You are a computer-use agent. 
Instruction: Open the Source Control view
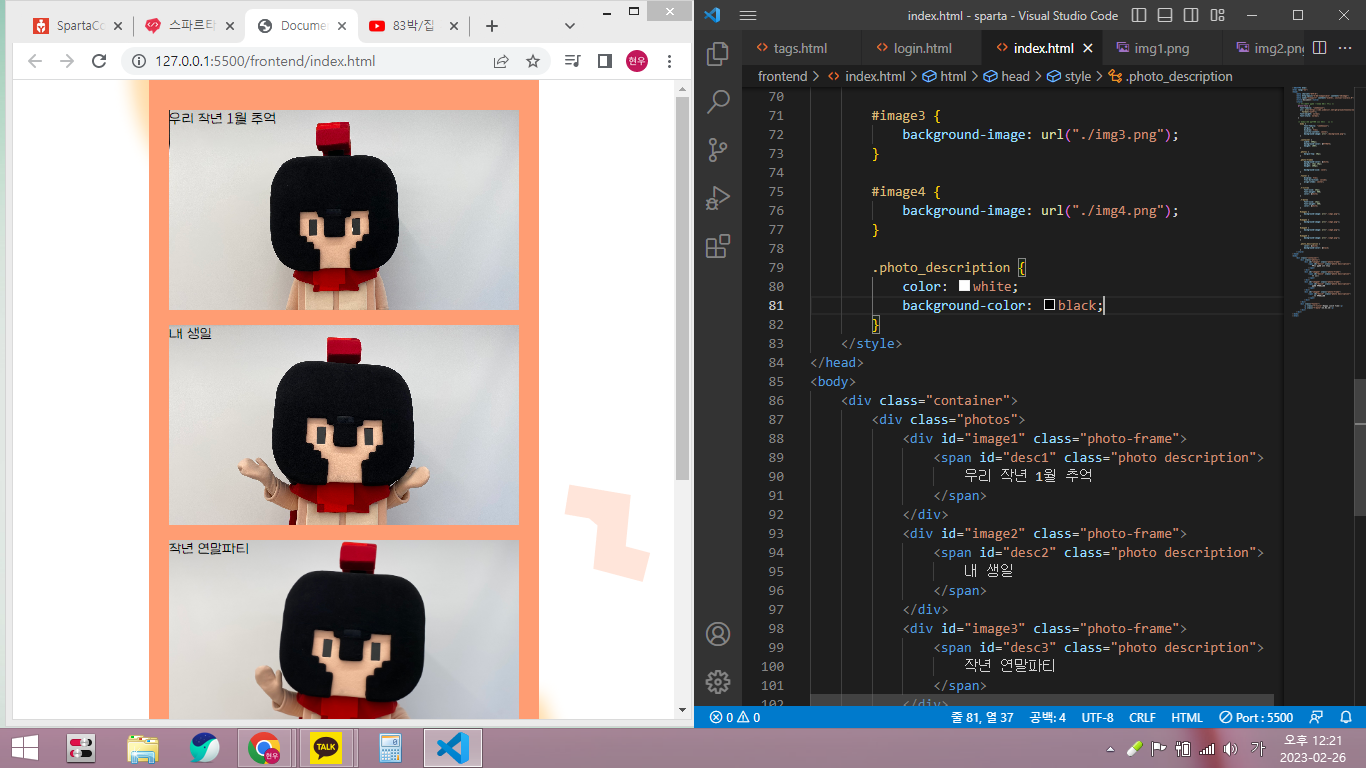pos(718,150)
